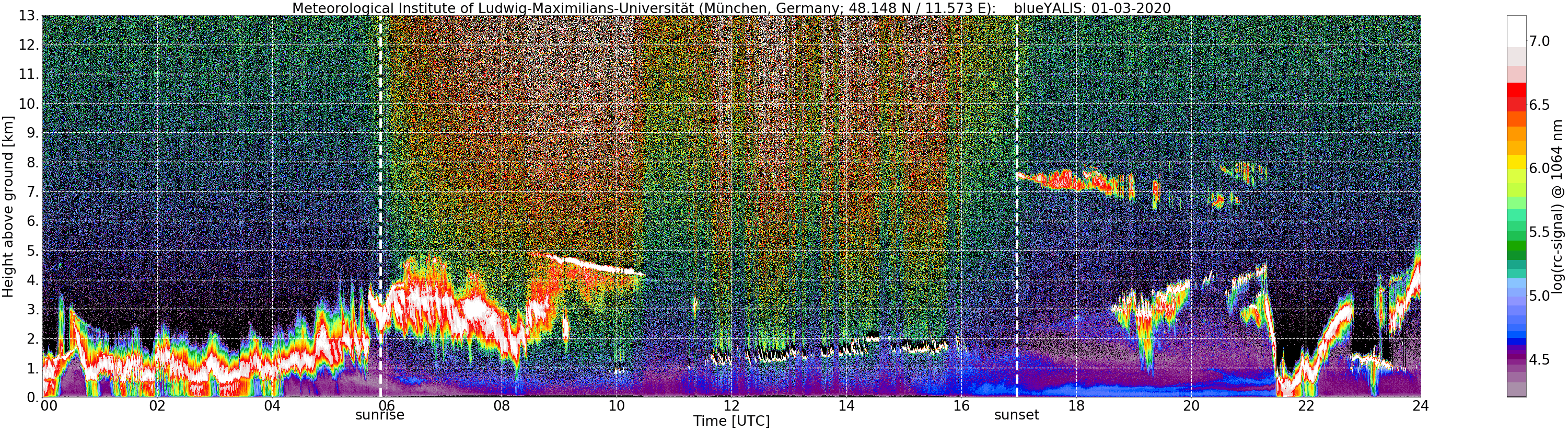Screen dimensions: 1568x431
Task: Click the green segment of the colorbar
Action: pyautogui.click(x=1516, y=247)
